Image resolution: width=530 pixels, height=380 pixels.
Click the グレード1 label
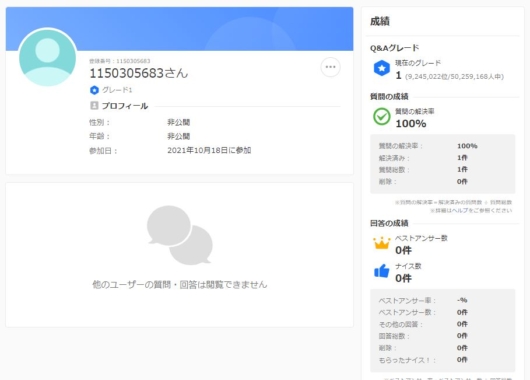click(117, 90)
